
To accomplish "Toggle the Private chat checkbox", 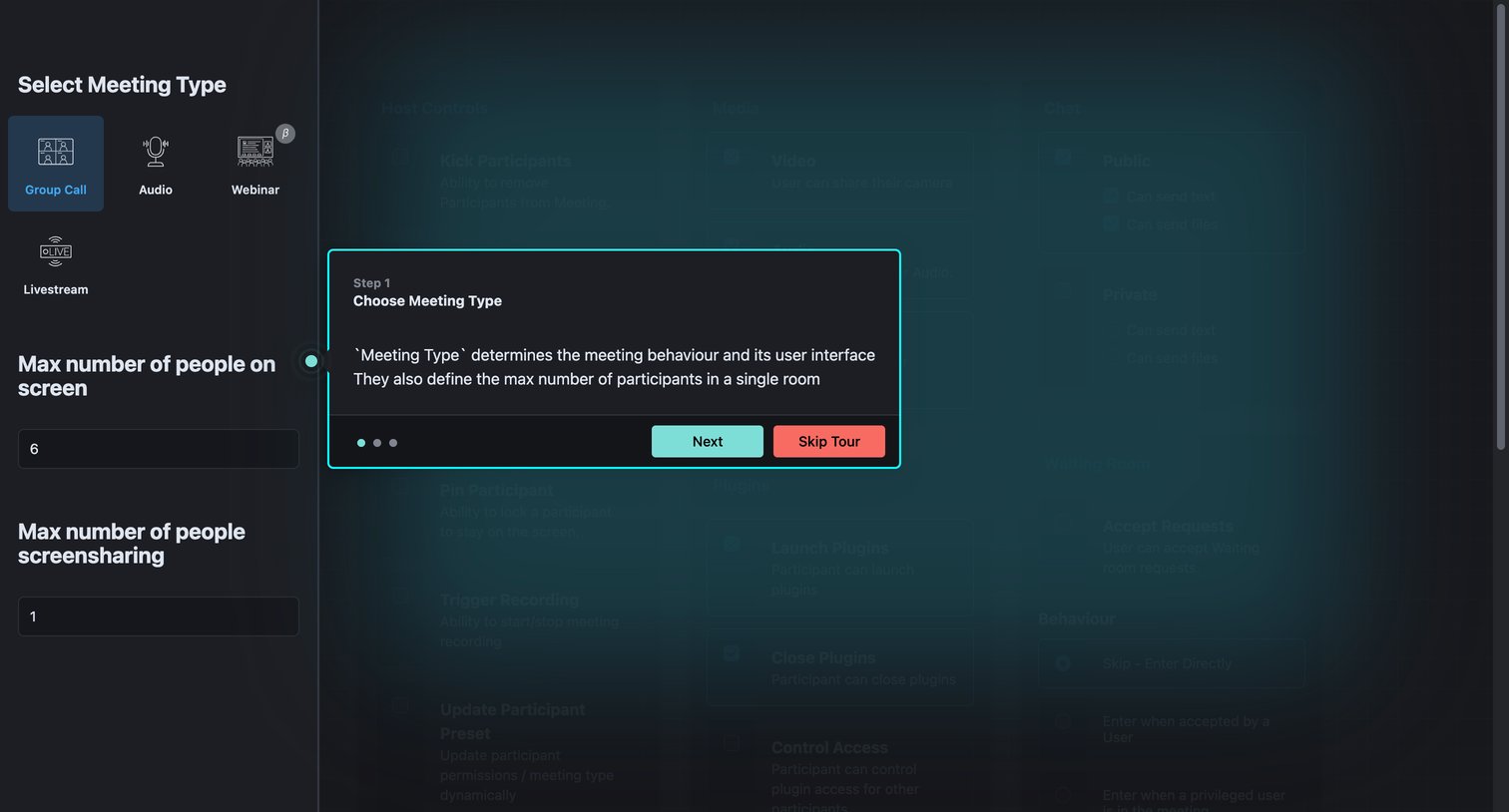I will pos(1063,290).
